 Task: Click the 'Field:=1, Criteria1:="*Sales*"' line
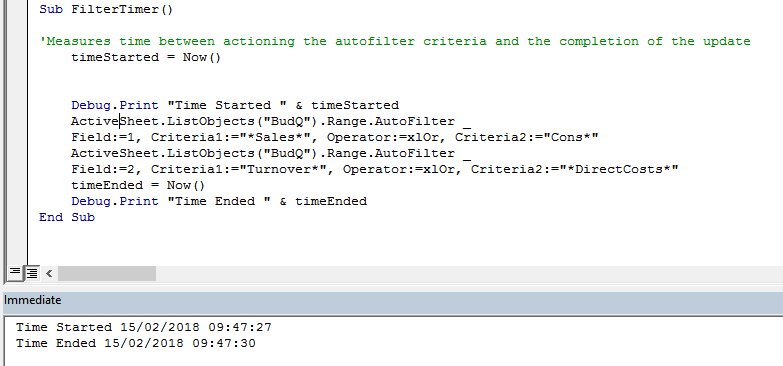click(335, 137)
